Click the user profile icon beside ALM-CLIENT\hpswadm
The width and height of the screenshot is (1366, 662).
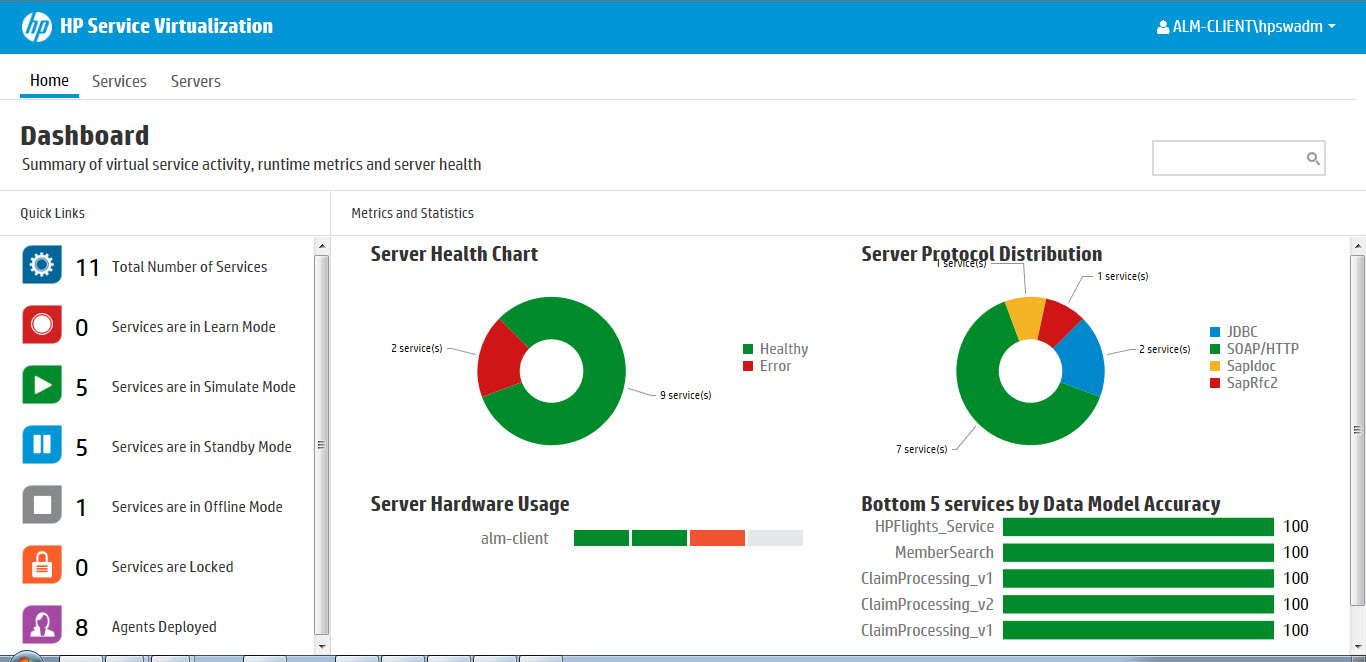click(x=1163, y=27)
